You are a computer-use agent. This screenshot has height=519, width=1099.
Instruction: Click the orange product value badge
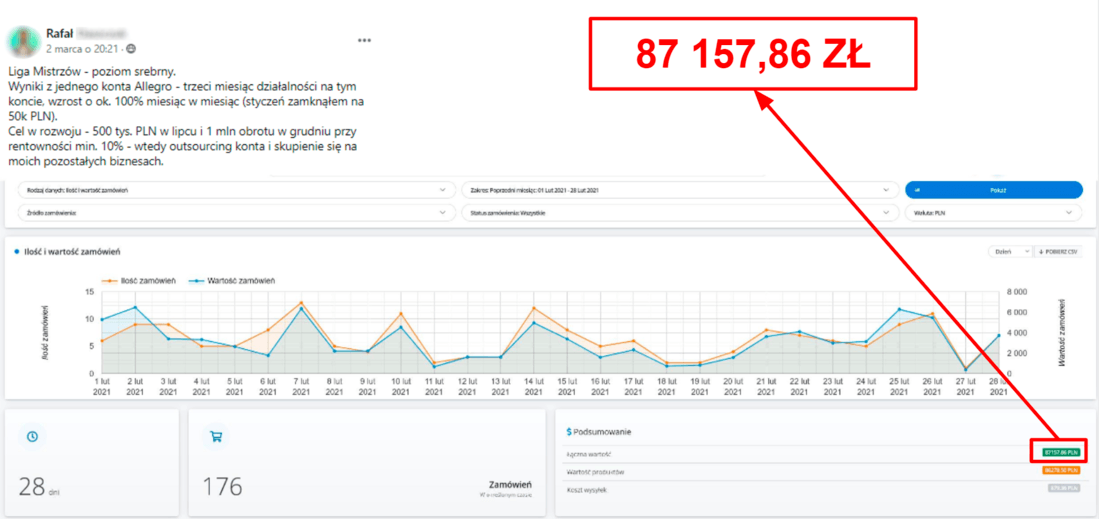[1060, 470]
